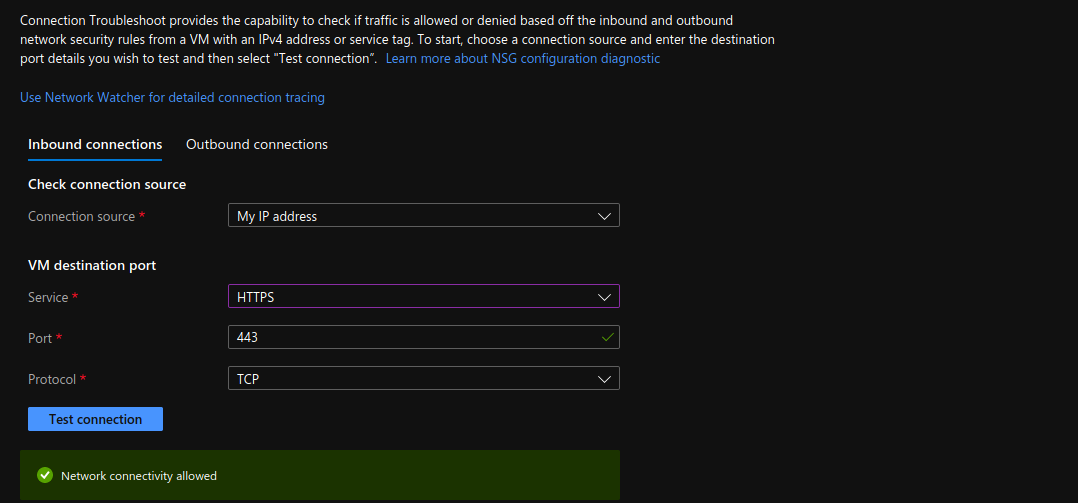
Task: Click the Protocol field label
Action: (x=52, y=379)
